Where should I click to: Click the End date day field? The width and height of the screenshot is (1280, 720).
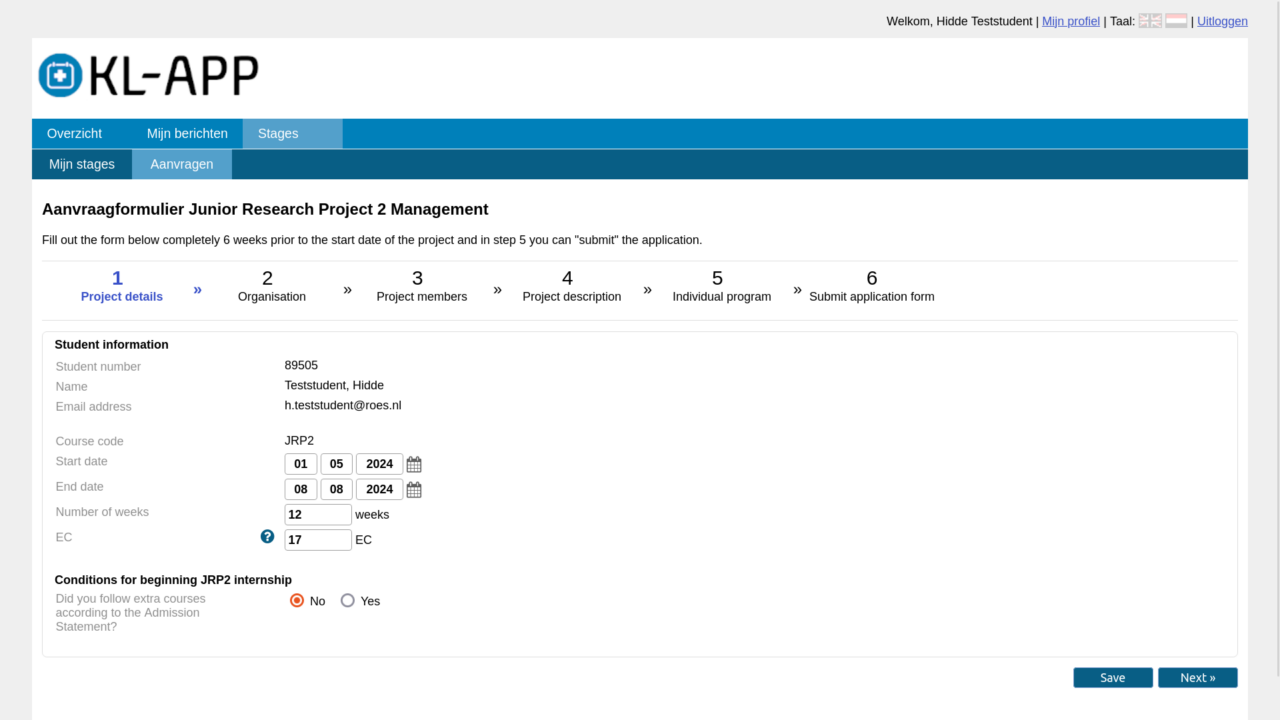point(301,490)
